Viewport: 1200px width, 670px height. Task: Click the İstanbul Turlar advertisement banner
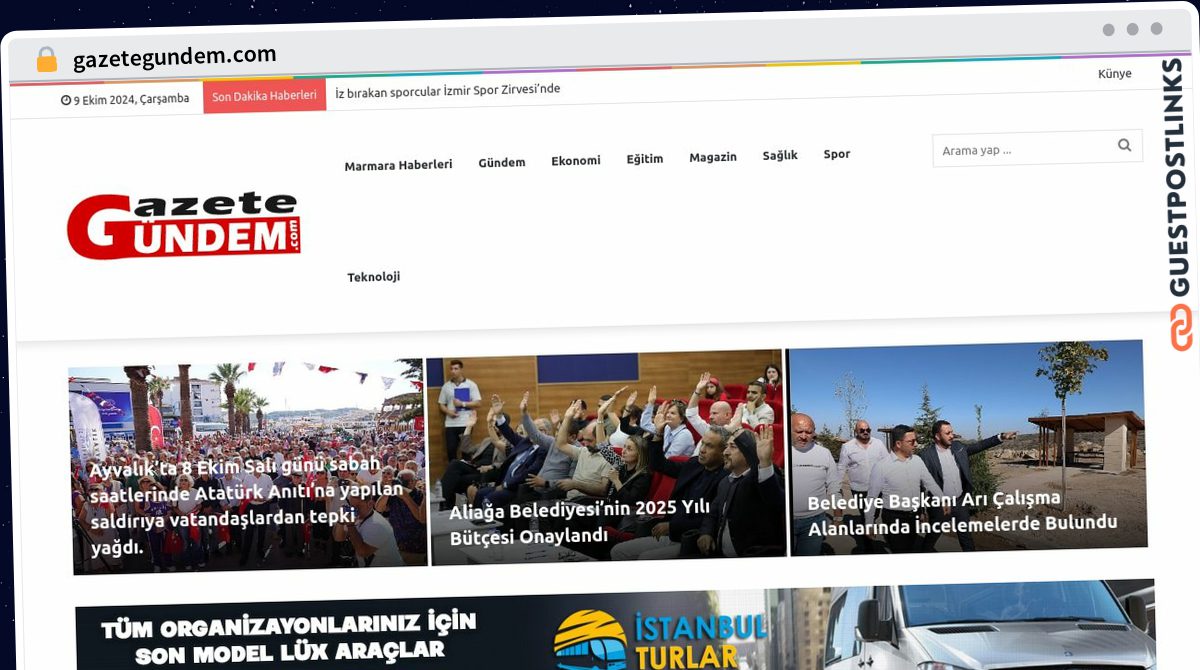click(x=615, y=627)
